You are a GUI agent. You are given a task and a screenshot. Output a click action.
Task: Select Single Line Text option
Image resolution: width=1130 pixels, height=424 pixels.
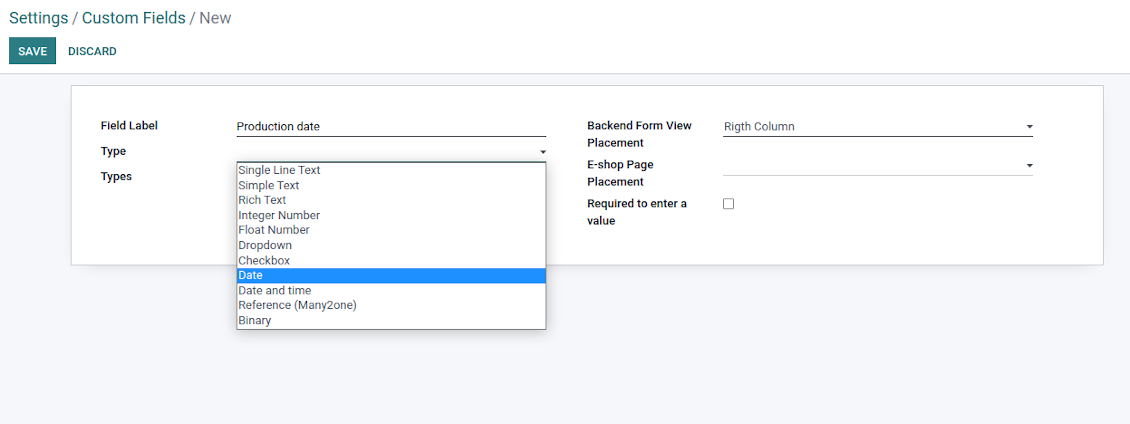click(x=279, y=170)
